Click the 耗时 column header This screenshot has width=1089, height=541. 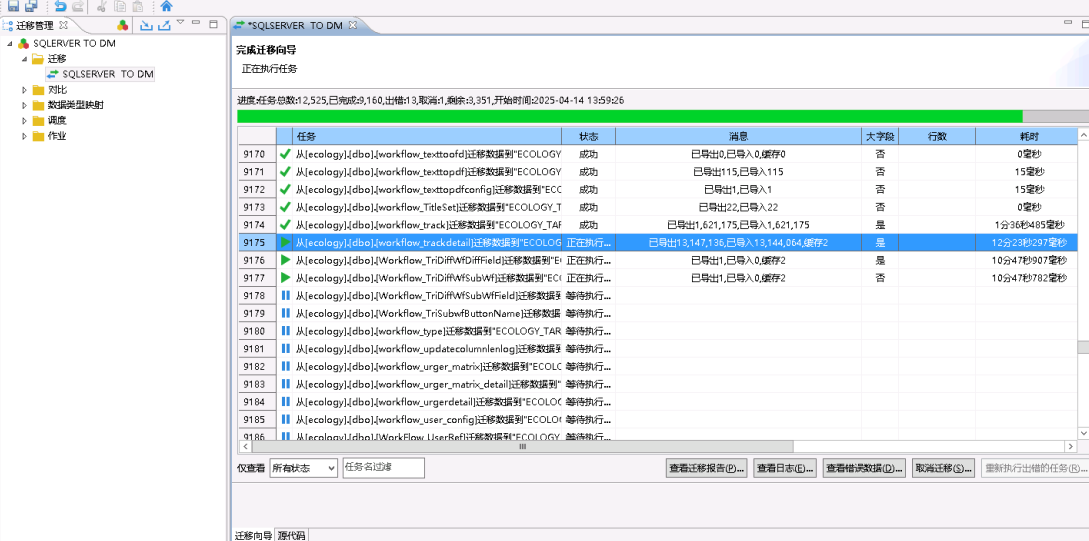coord(1026,136)
